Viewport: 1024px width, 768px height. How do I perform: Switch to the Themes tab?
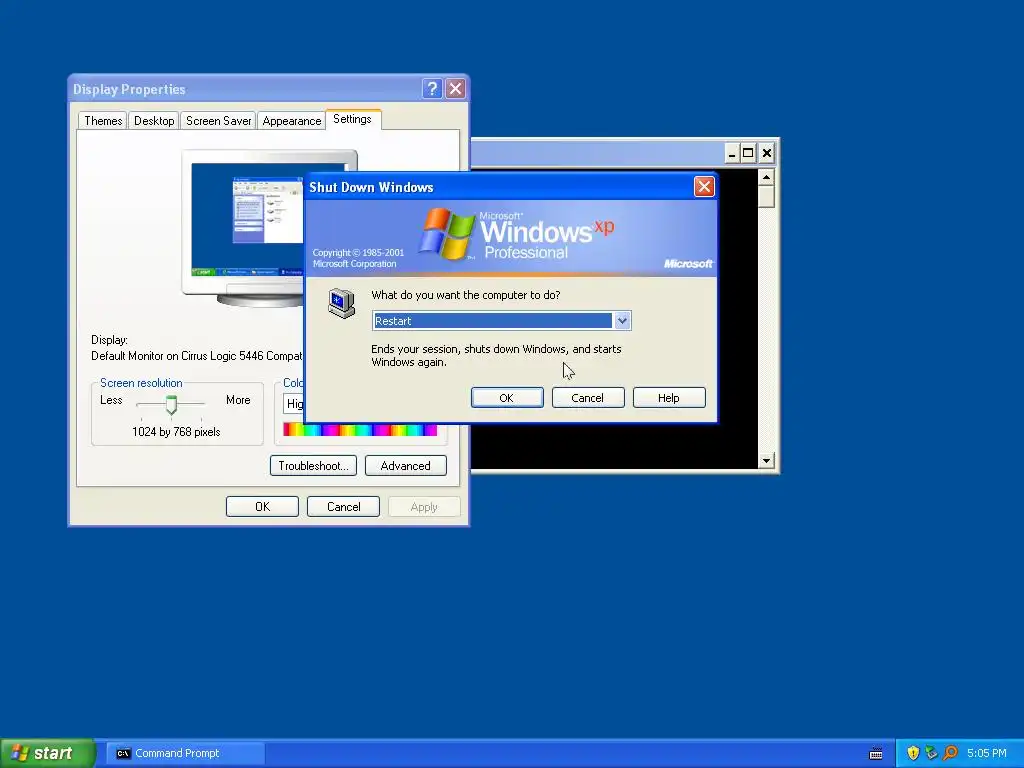pos(103,121)
